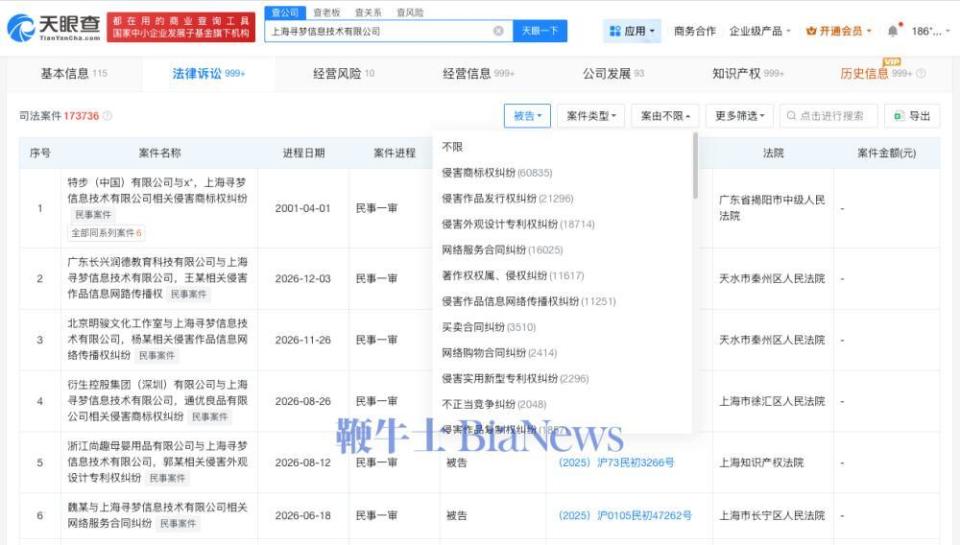Click 天眼一下 search button
This screenshot has height=545, width=960.
(x=540, y=31)
